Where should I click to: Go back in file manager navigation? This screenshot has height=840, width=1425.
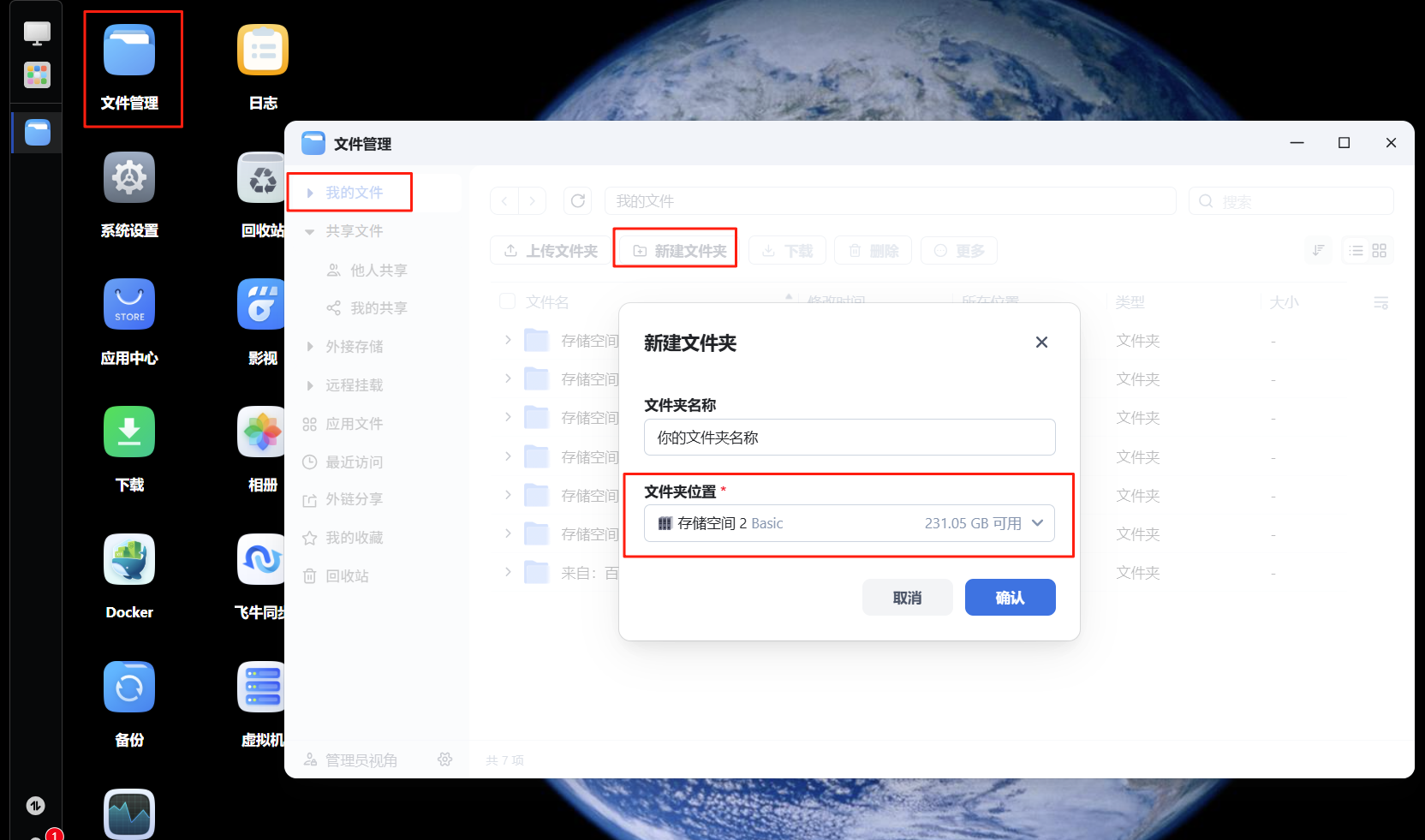pos(504,201)
